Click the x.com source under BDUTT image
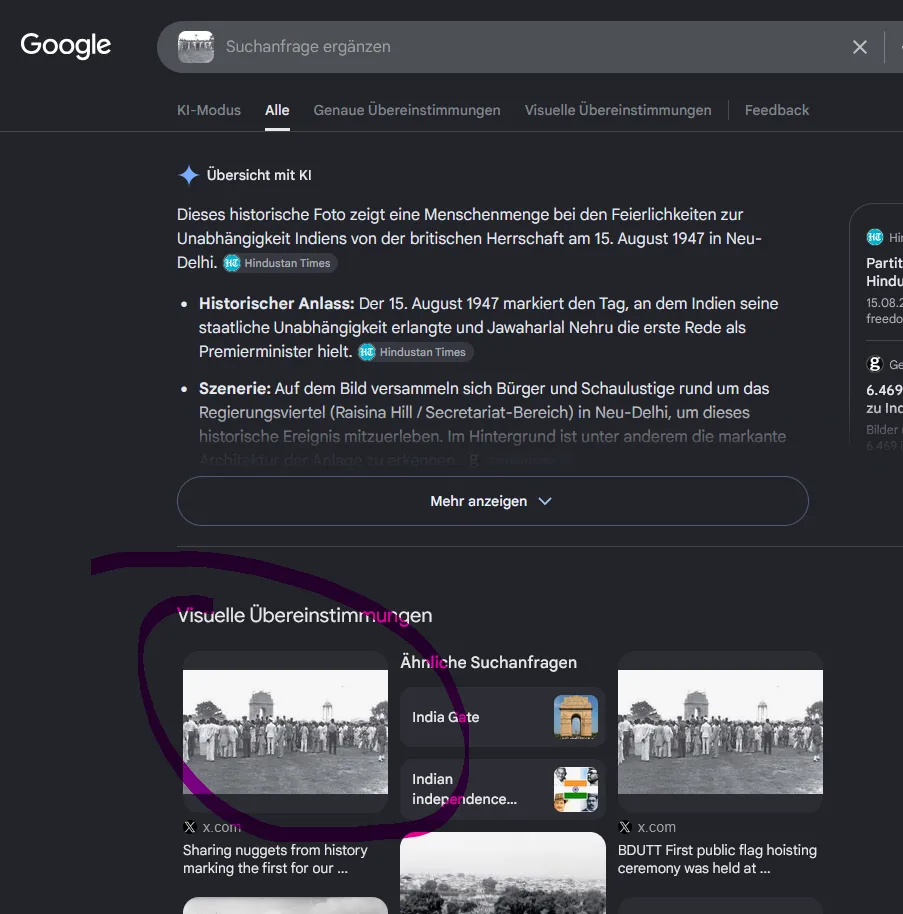This screenshot has height=914, width=903. pyautogui.click(x=656, y=827)
